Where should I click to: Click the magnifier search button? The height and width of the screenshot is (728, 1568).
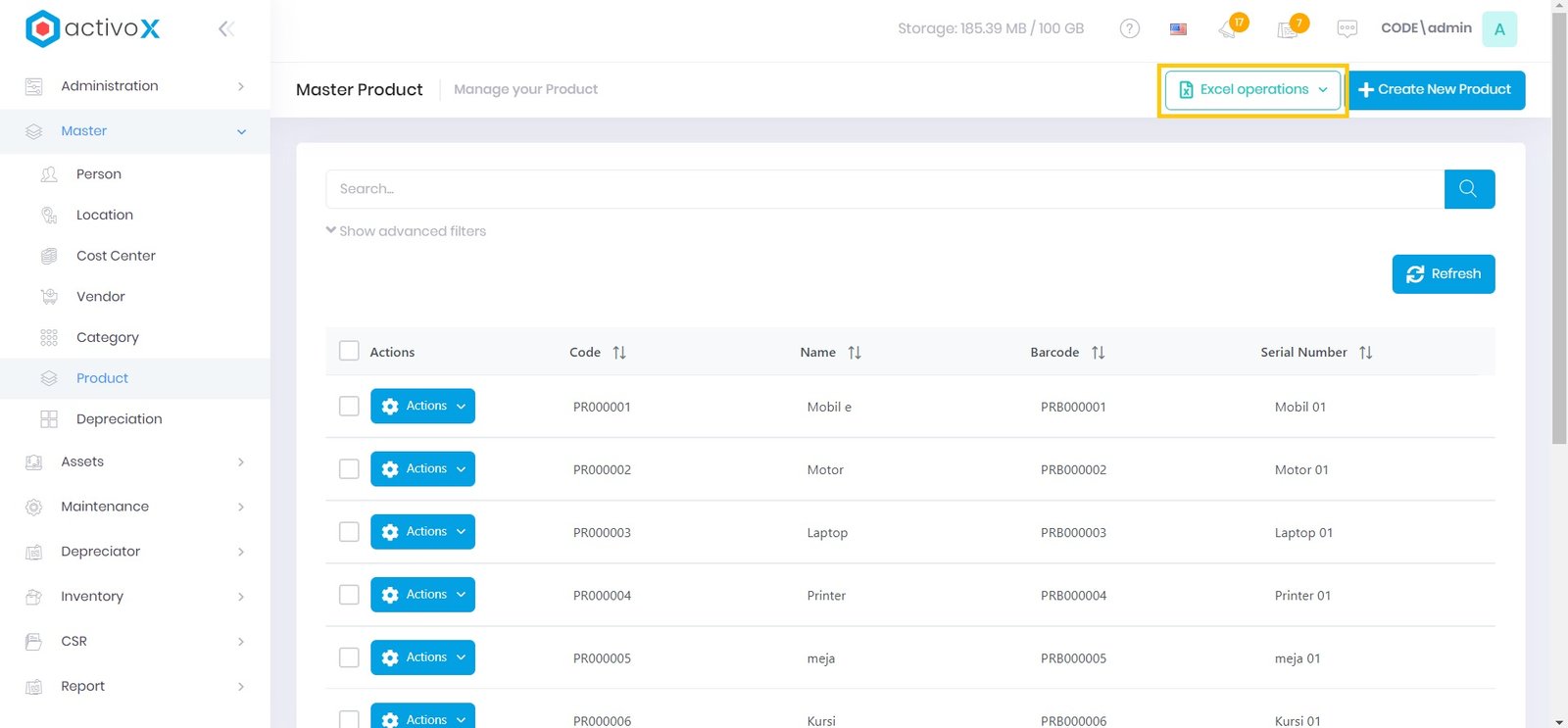(x=1468, y=189)
